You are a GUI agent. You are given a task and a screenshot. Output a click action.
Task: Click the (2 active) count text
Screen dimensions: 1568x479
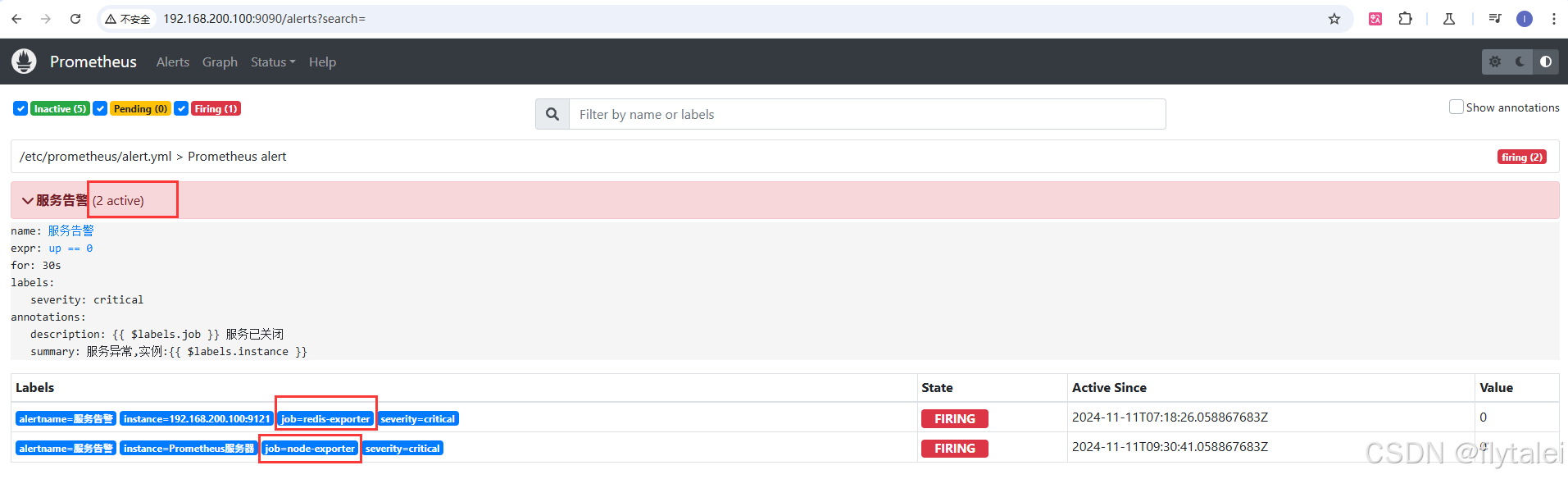click(x=118, y=201)
